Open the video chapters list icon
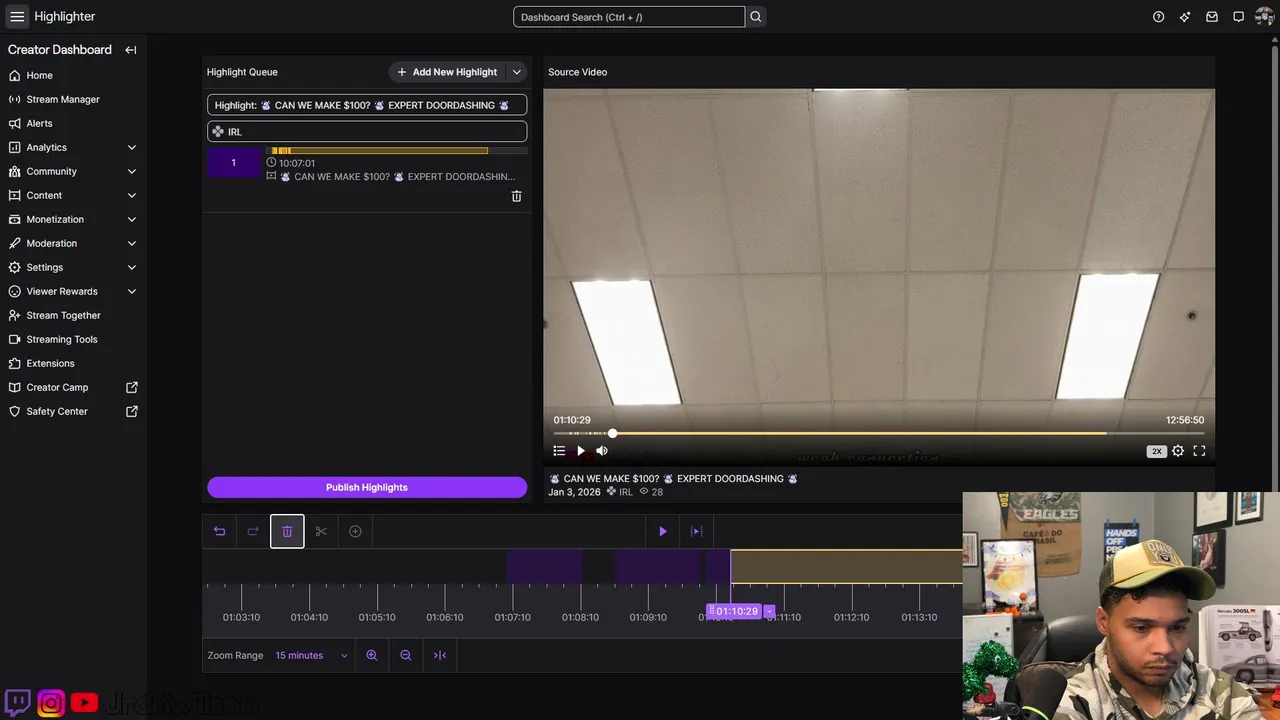The height and width of the screenshot is (720, 1280). (x=559, y=451)
